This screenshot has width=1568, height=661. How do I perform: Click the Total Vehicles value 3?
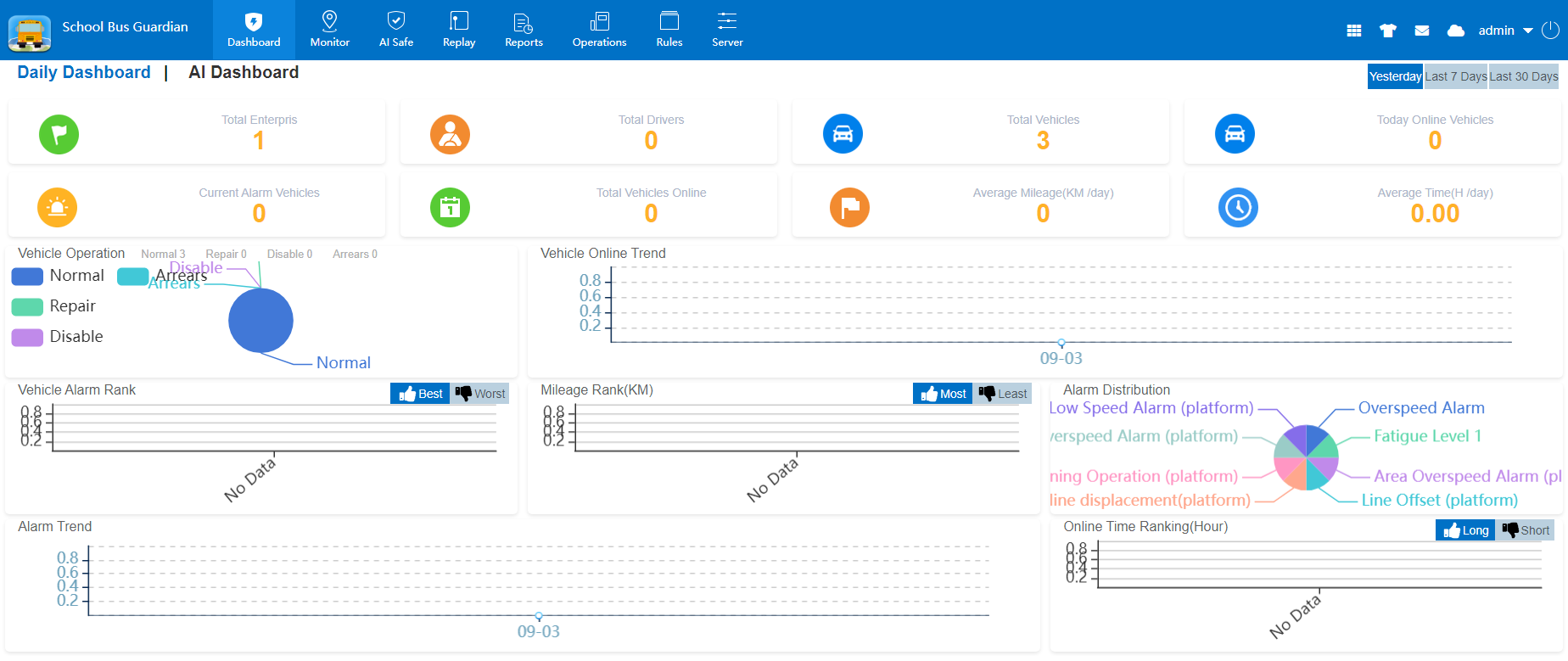pos(1043,141)
